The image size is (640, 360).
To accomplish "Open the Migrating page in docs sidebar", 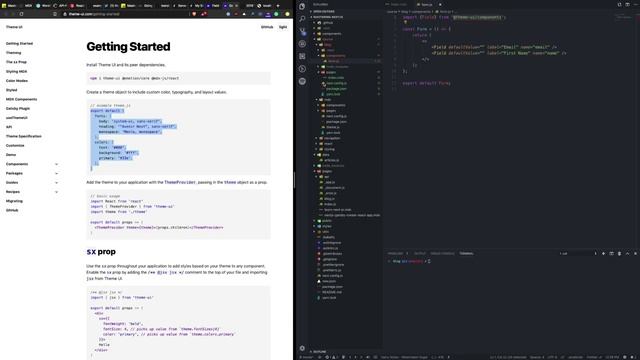I will point(14,201).
